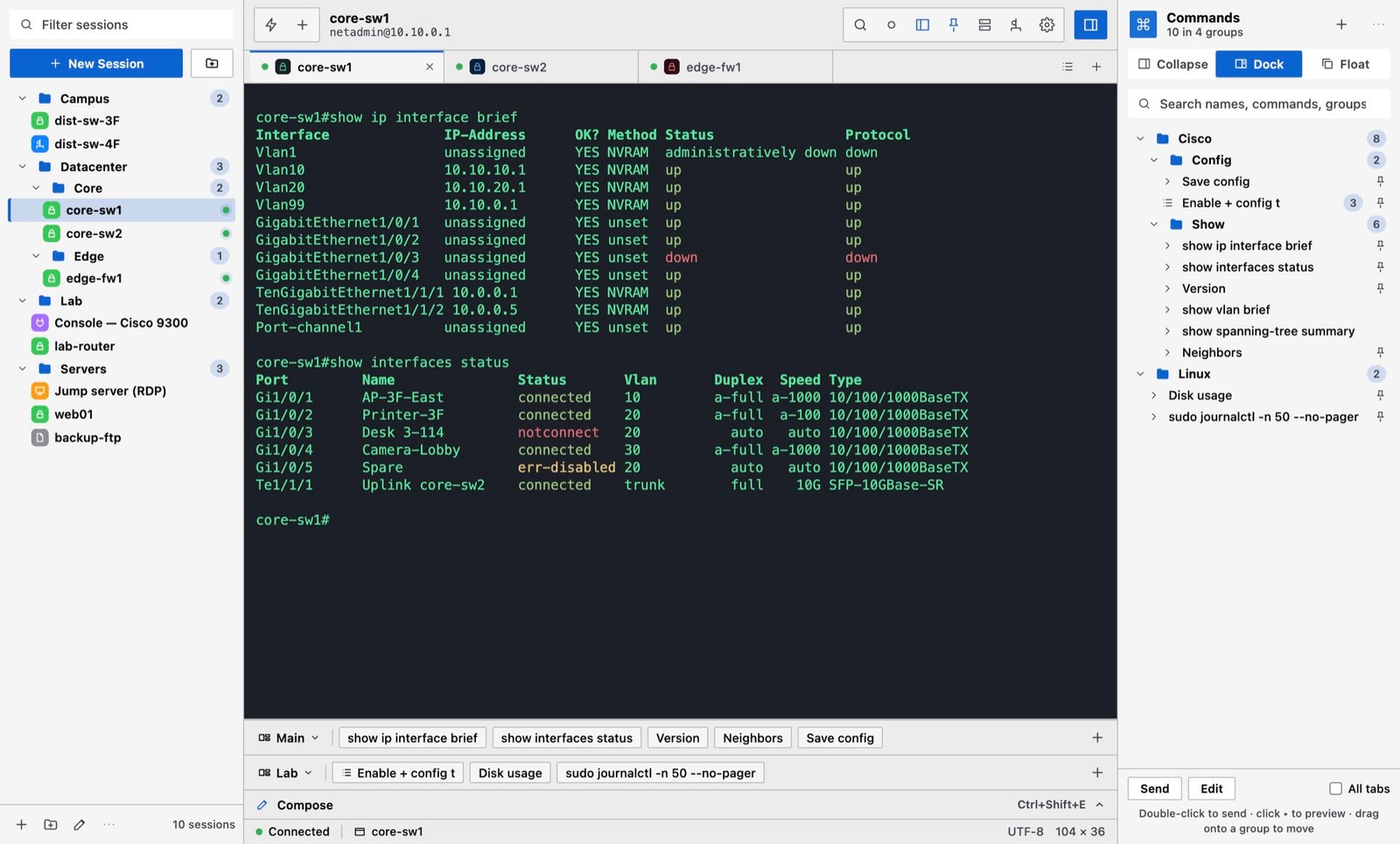Select Collapse panel mode
This screenshot has height=844, width=1400.
point(1172,64)
